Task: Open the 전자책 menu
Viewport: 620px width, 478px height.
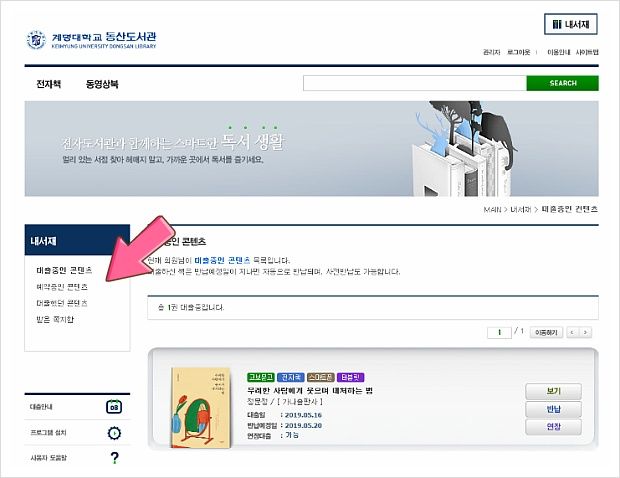Action: pyautogui.click(x=49, y=84)
